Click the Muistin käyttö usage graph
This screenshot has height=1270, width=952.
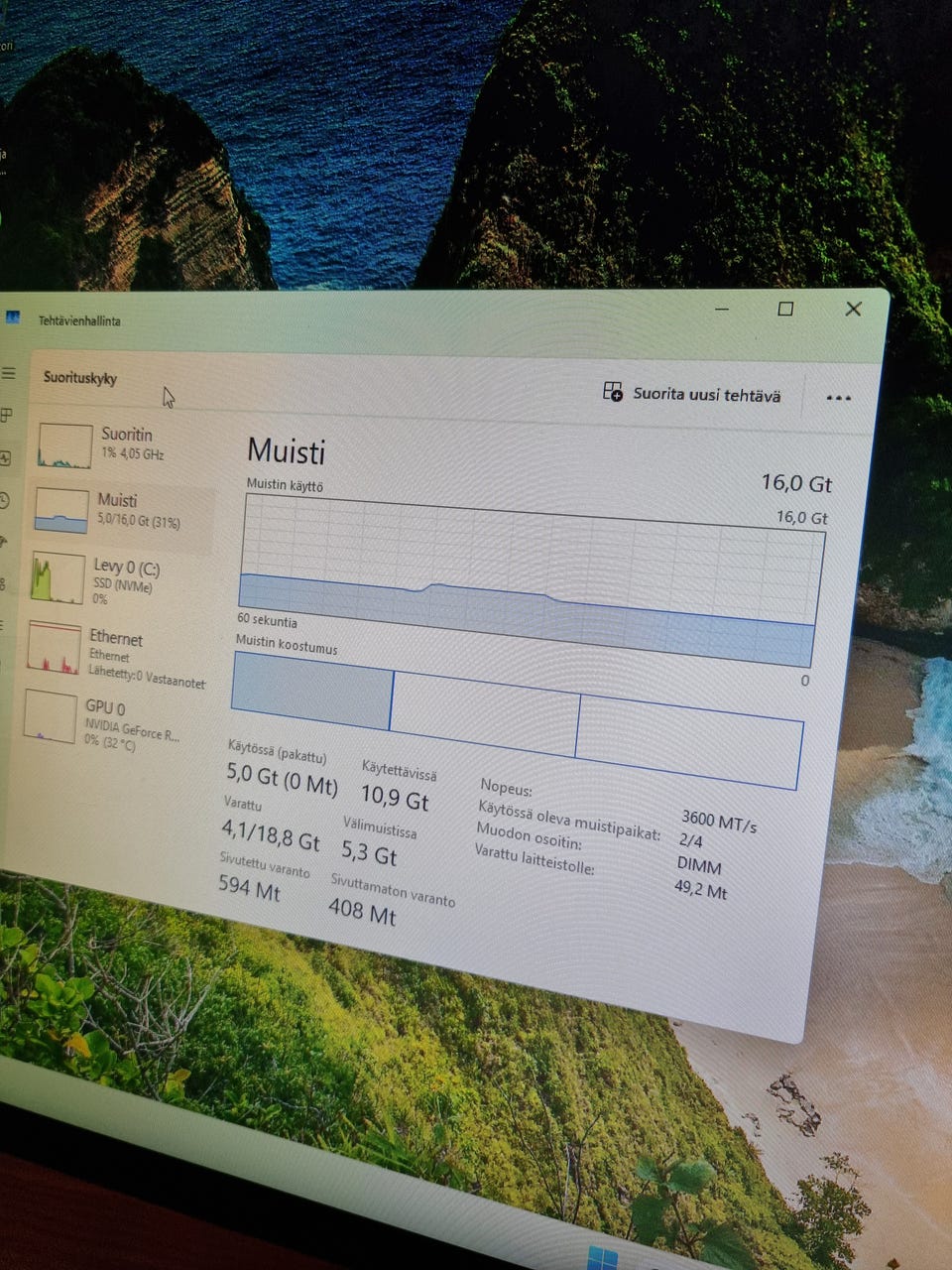click(531, 579)
